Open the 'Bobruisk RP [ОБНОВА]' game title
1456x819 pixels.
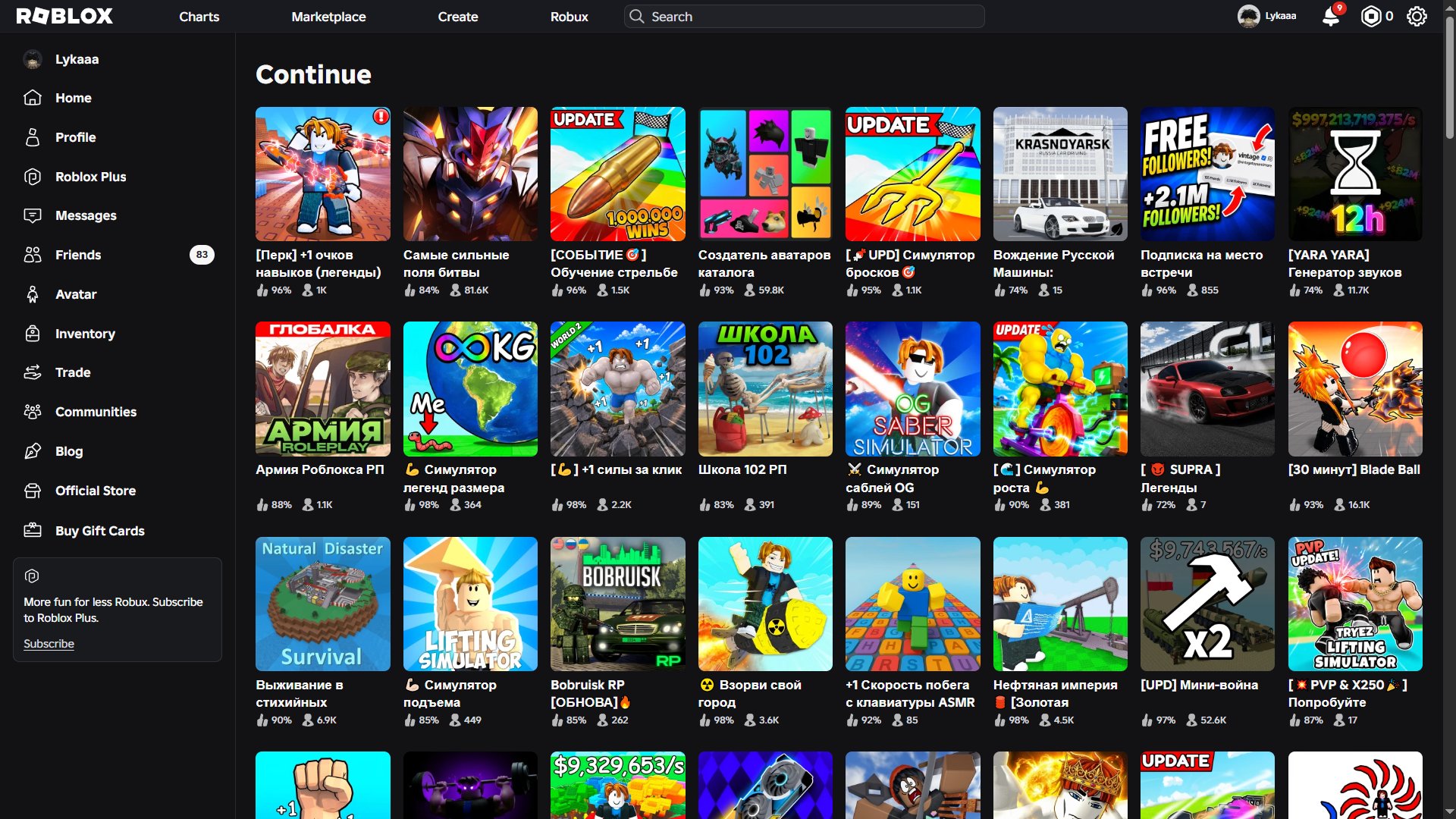(591, 693)
